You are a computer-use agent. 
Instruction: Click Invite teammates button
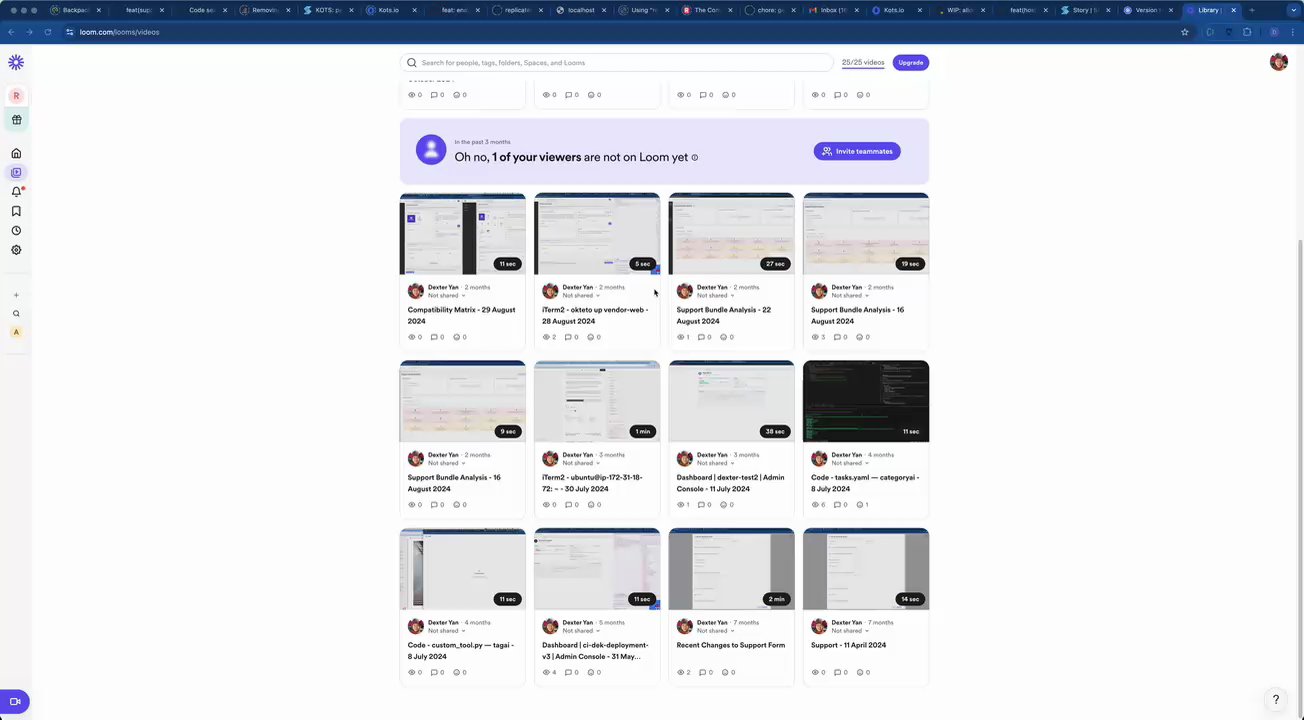[857, 151]
